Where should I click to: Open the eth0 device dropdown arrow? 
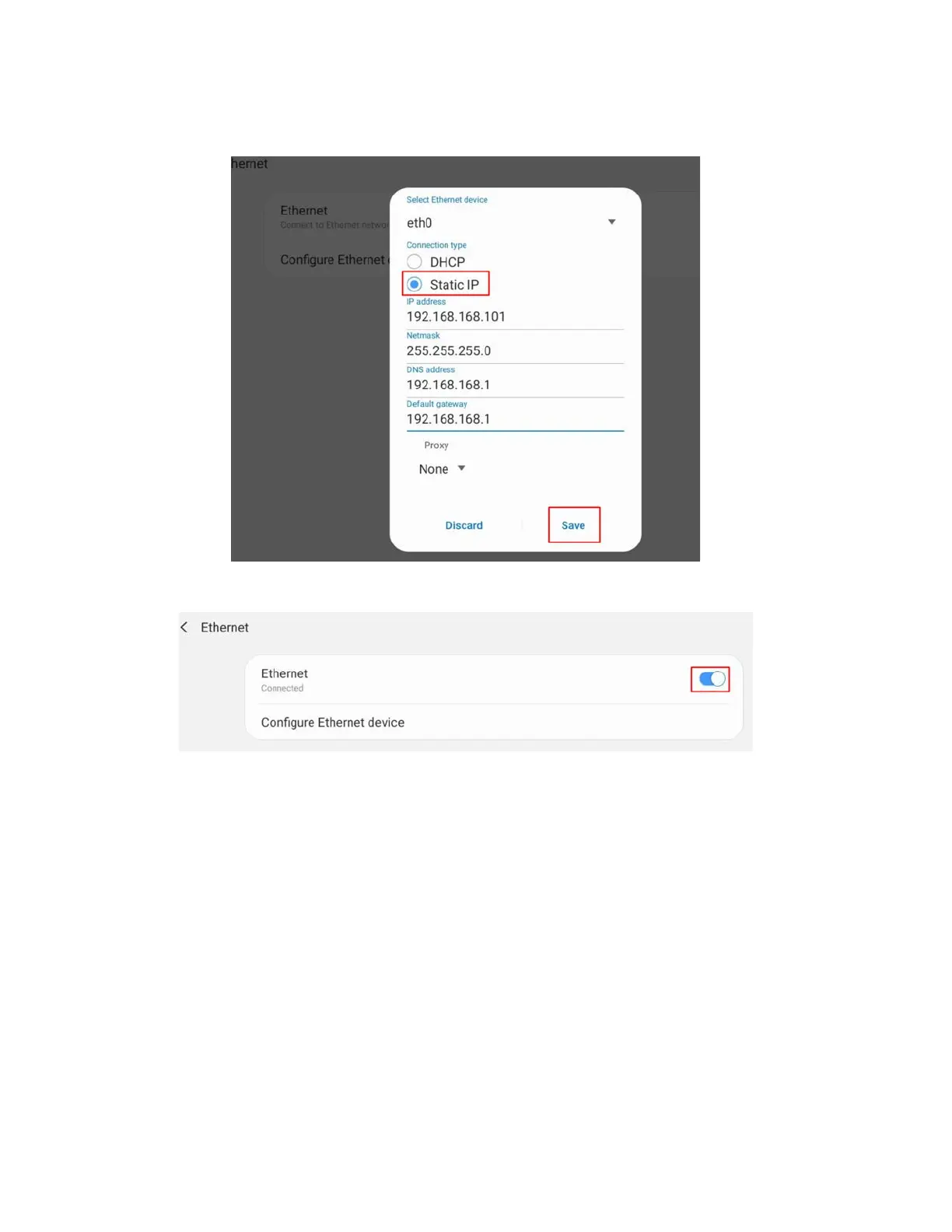pyautogui.click(x=611, y=222)
